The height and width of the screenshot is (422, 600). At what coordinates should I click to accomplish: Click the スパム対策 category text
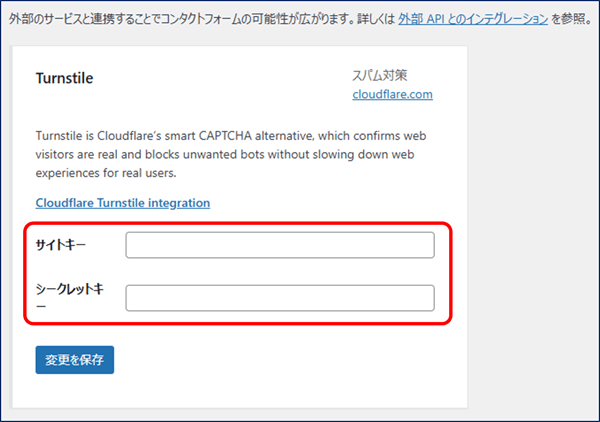pyautogui.click(x=380, y=75)
